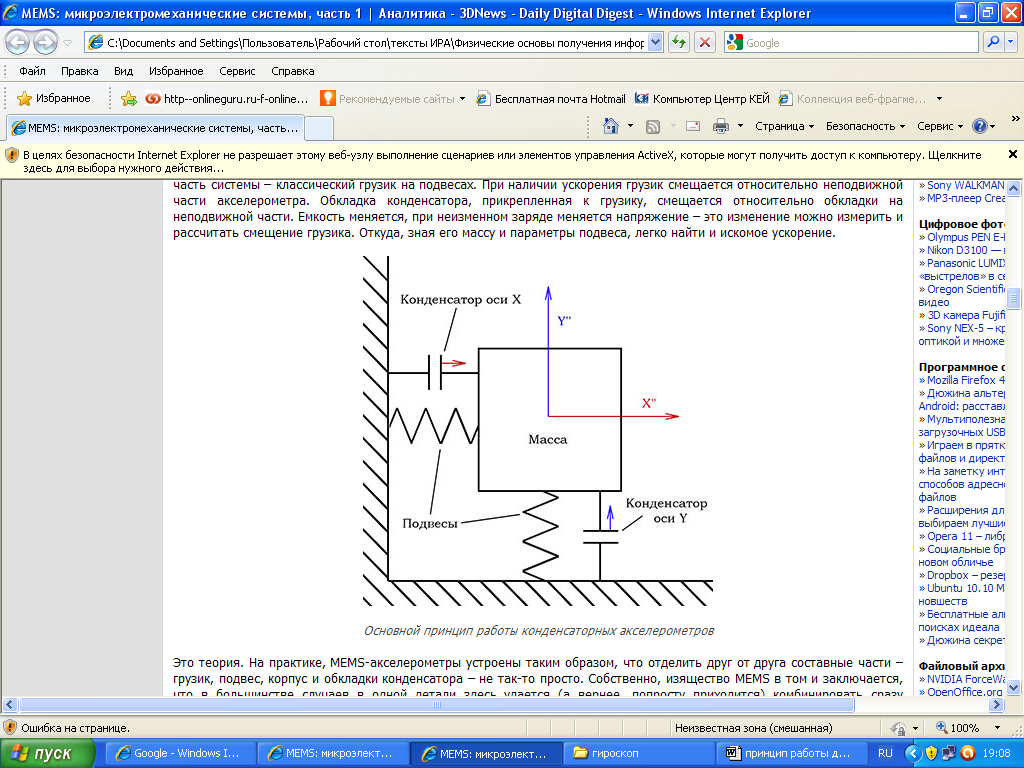Image resolution: width=1024 pixels, height=768 pixels.
Task: Click the пуск Start button
Action: [47, 754]
